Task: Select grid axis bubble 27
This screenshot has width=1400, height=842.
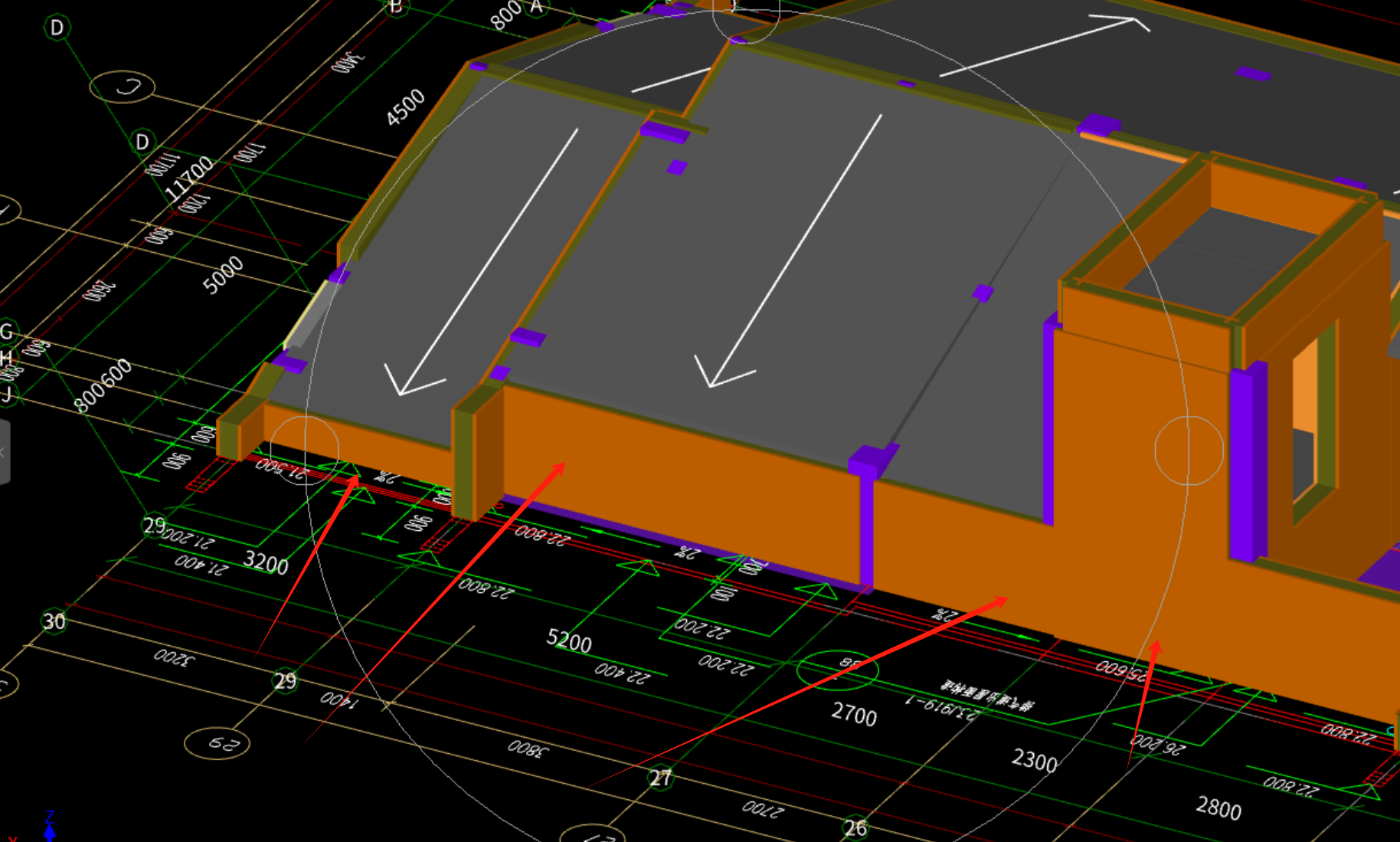Action: coord(660,778)
